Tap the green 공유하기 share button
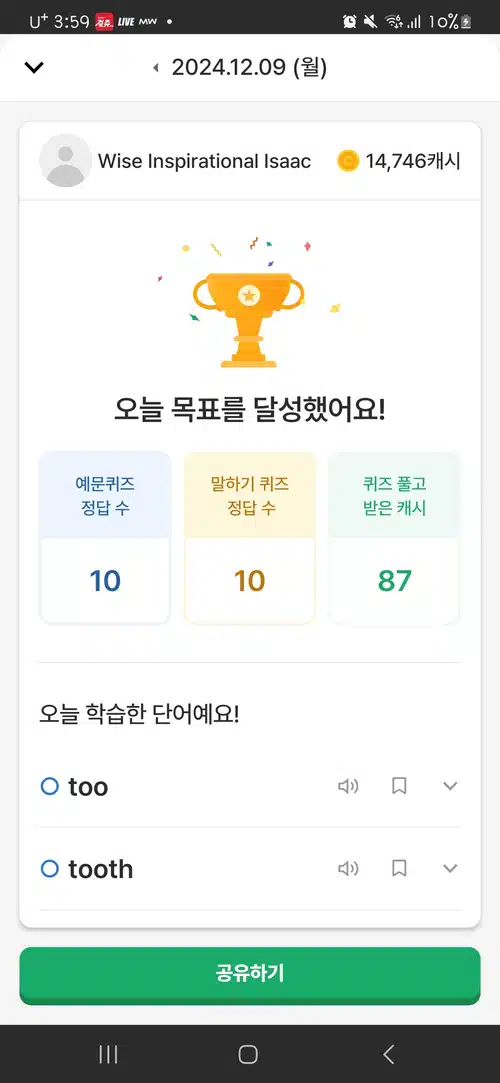Image resolution: width=500 pixels, height=1083 pixels. pyautogui.click(x=250, y=975)
